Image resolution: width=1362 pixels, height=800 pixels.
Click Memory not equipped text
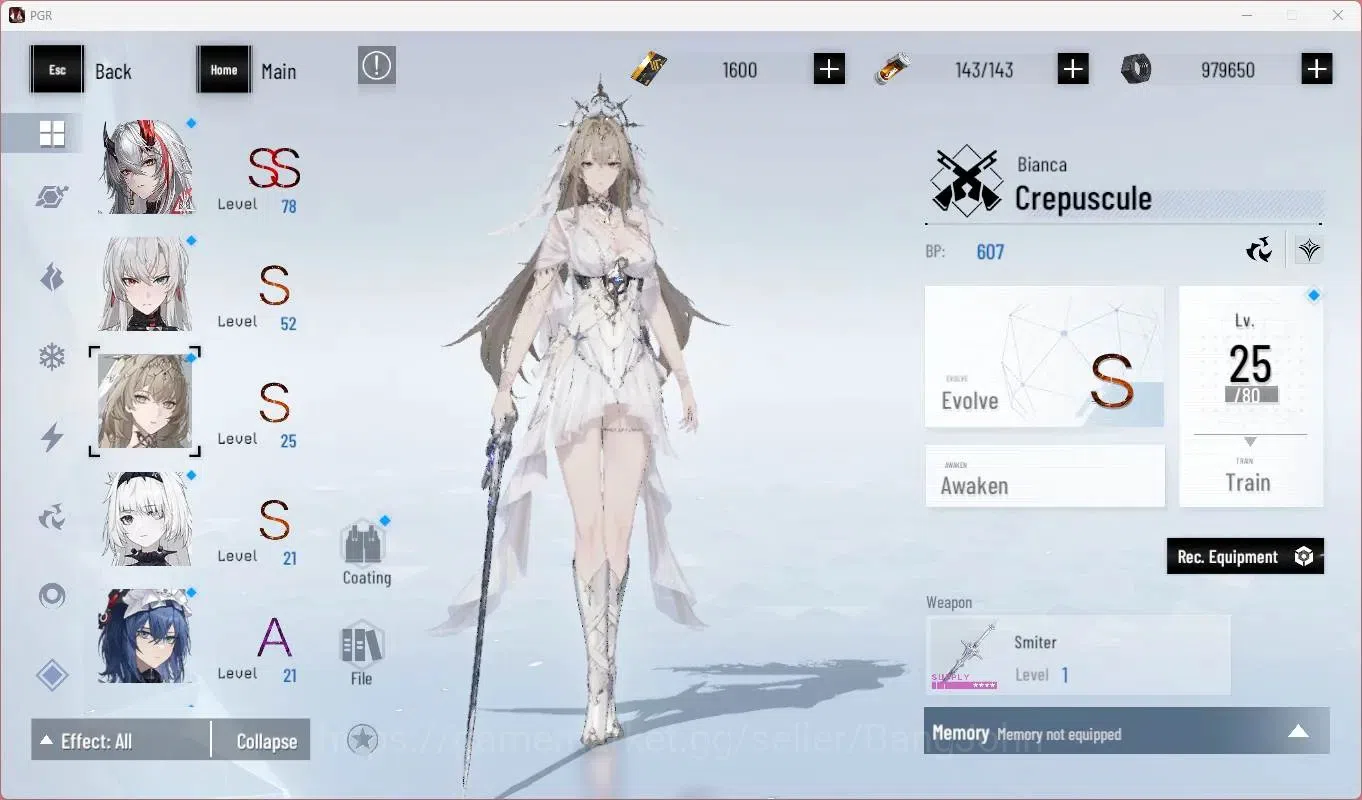tap(1059, 735)
